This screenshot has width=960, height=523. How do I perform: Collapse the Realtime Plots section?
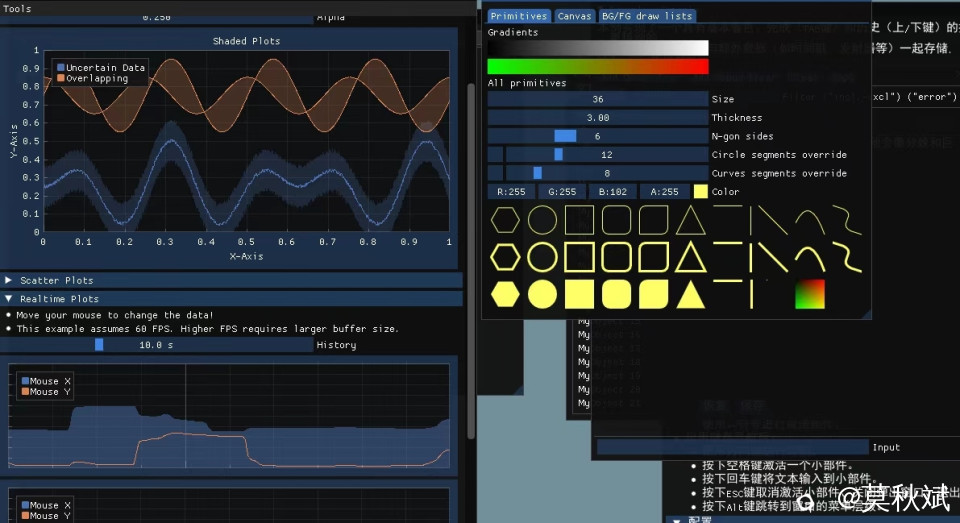pyautogui.click(x=59, y=298)
